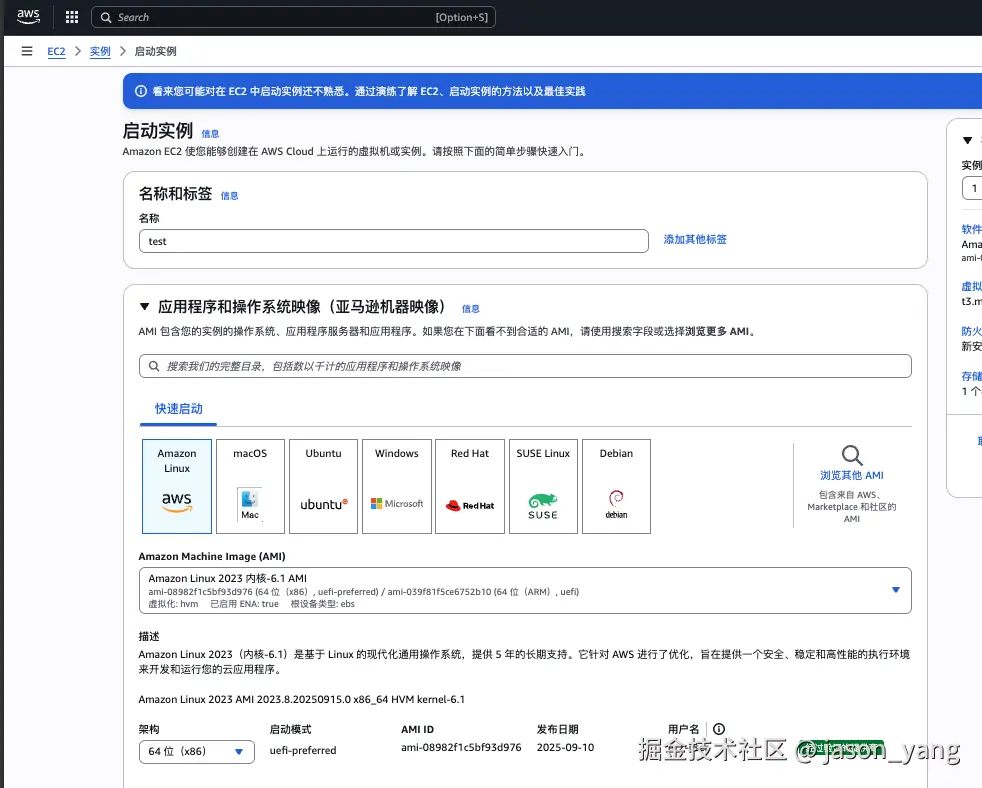This screenshot has height=788, width=982.
Task: Select the macOS AMI tile
Action: (x=250, y=486)
